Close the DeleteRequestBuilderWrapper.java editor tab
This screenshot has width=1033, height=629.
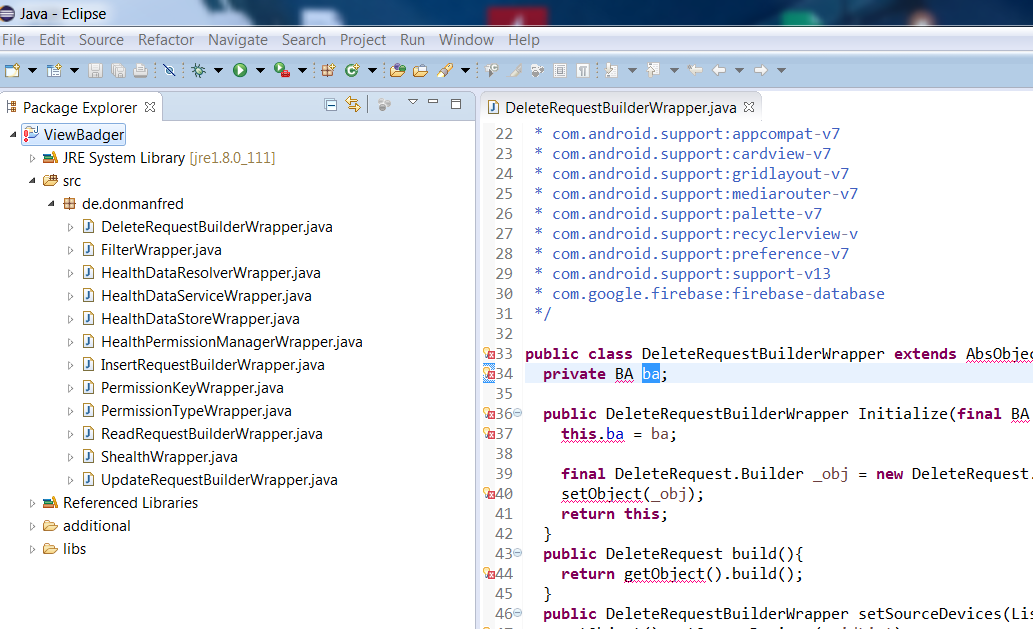749,107
